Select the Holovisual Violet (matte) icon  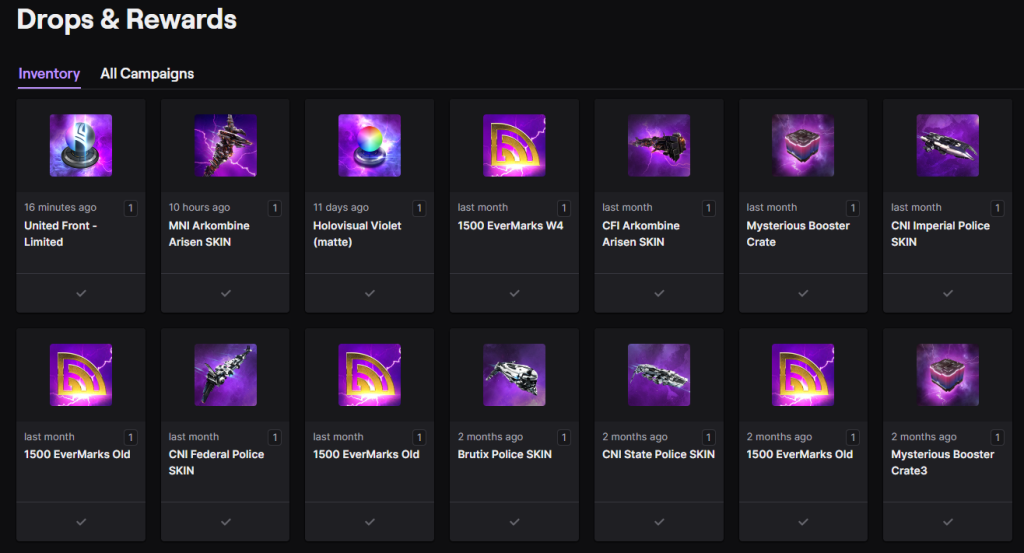click(x=369, y=146)
